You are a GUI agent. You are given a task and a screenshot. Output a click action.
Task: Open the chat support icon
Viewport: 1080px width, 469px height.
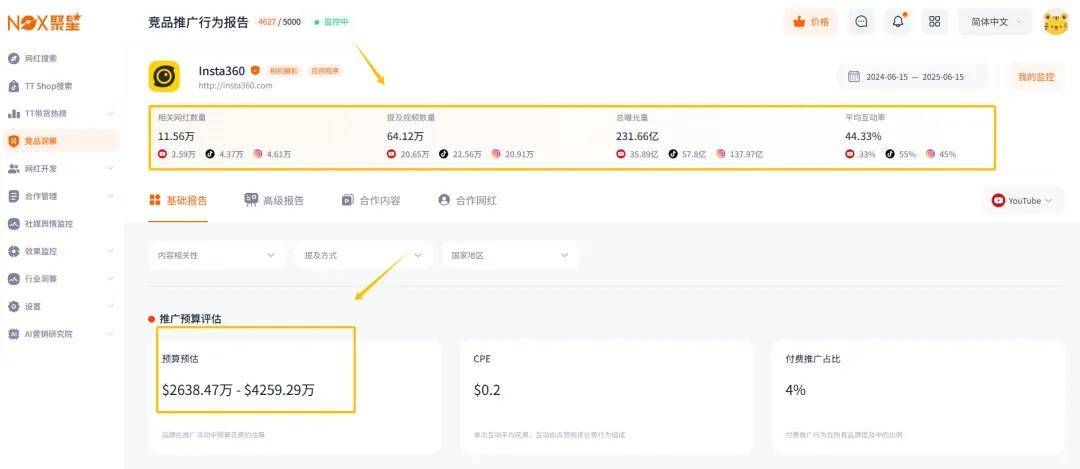[x=862, y=21]
